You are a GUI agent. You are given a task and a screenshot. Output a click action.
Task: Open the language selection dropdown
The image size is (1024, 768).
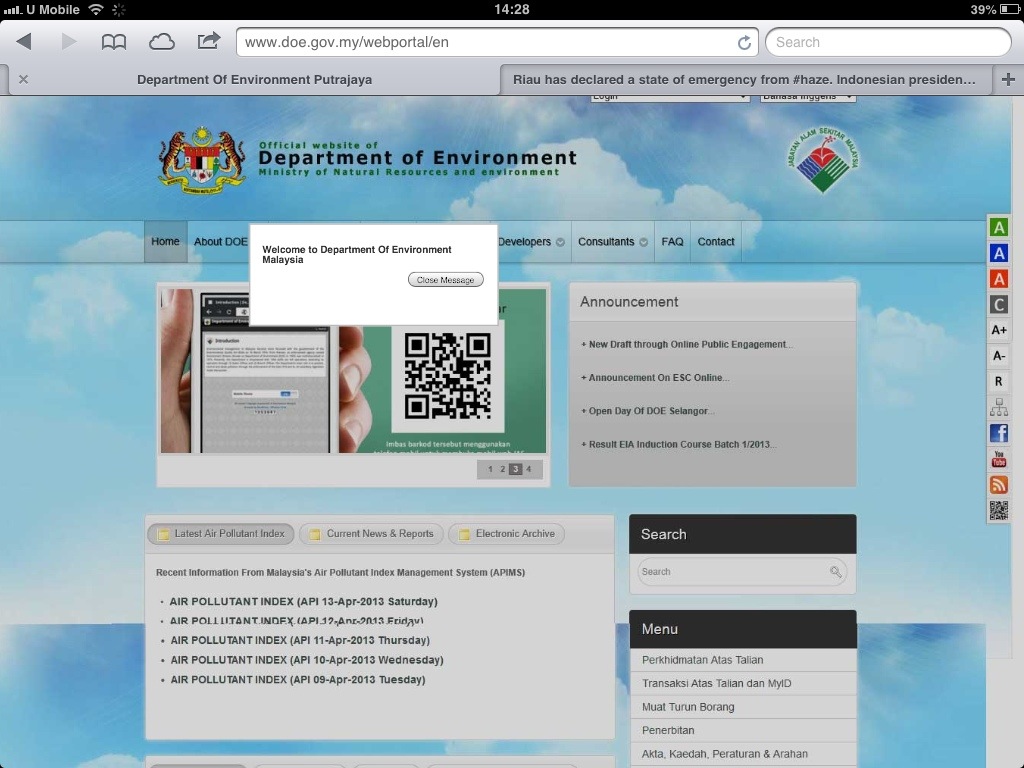[x=808, y=97]
